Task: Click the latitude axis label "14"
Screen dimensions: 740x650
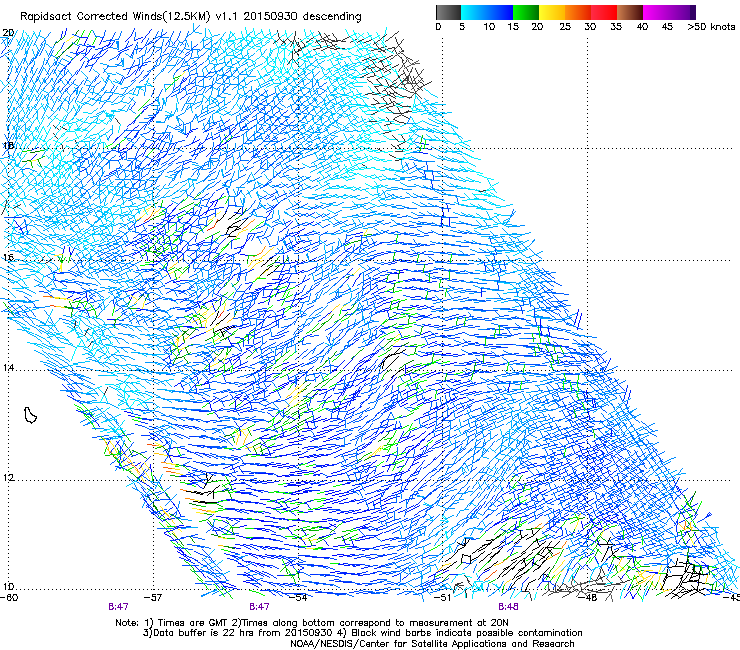Action: click(8, 368)
